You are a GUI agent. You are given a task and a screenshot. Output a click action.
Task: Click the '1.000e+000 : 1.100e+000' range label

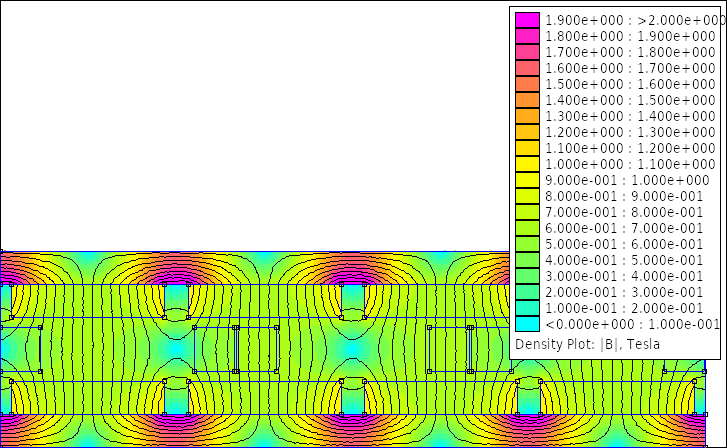(630, 164)
